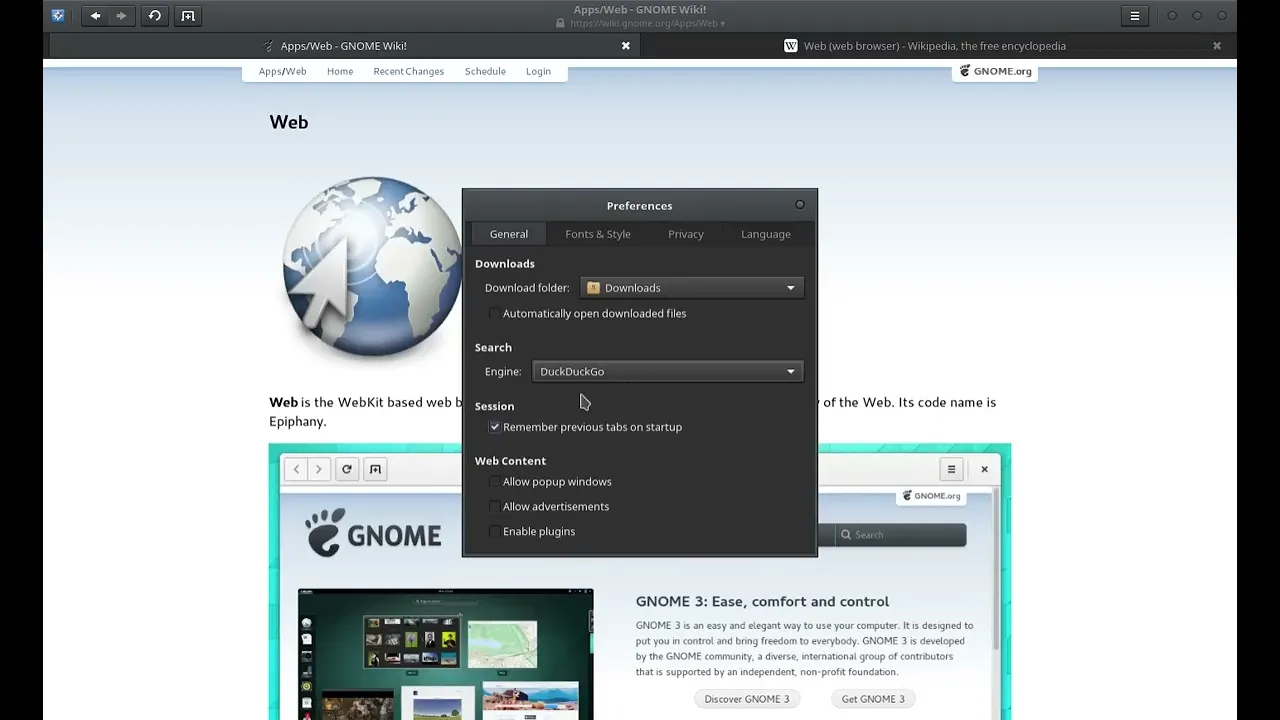Switch to the Fonts & Style tab
The width and height of the screenshot is (1280, 720).
point(598,234)
